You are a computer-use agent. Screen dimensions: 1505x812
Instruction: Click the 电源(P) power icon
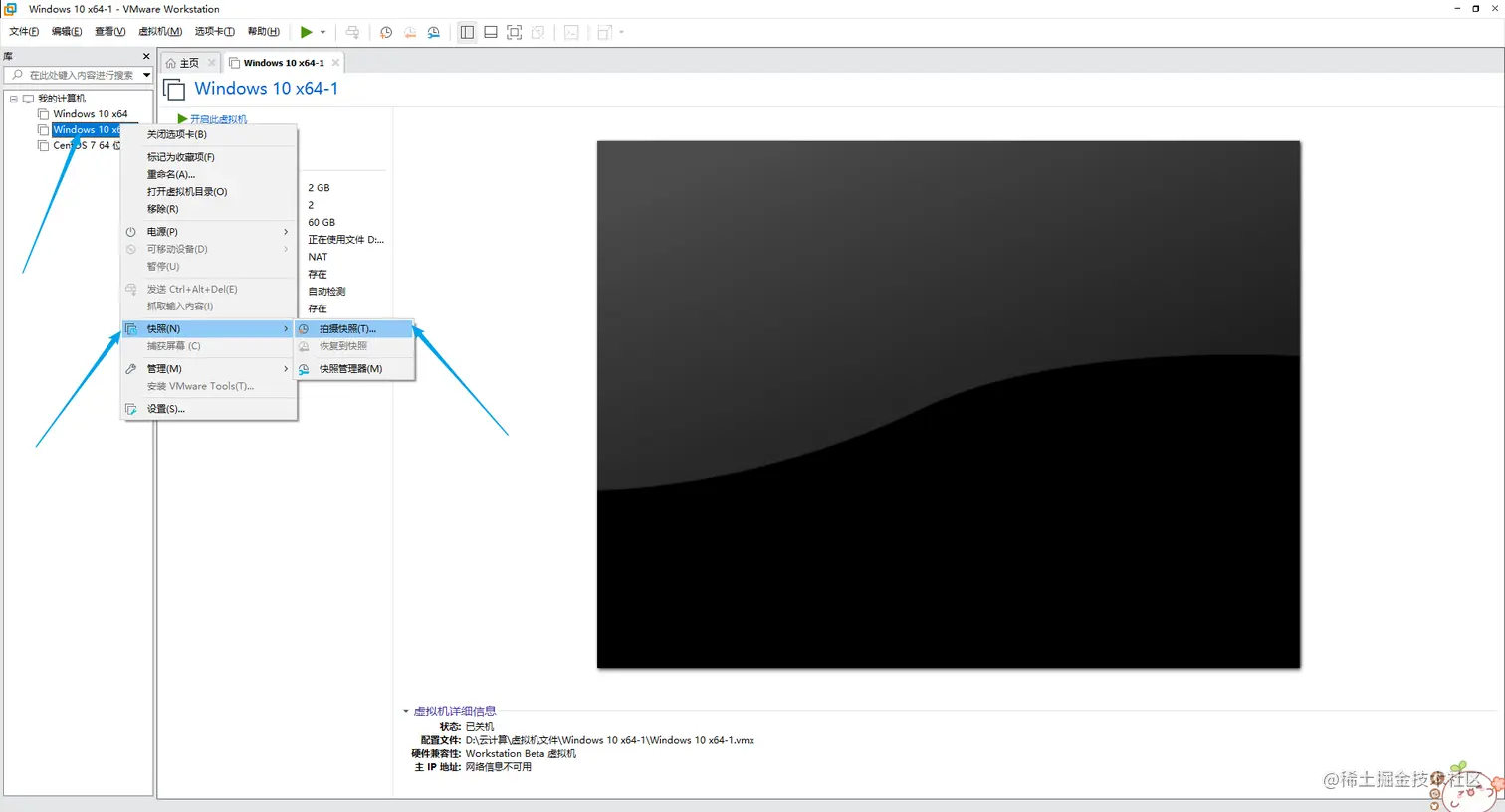pos(131,232)
